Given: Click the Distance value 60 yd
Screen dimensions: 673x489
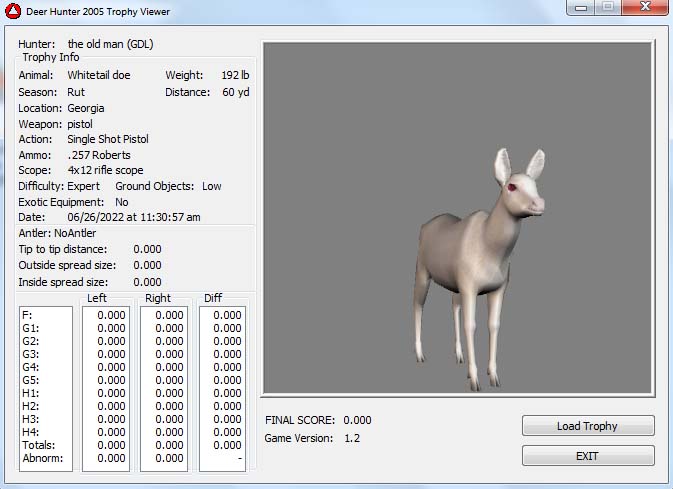Looking at the screenshot, I should coord(236,93).
